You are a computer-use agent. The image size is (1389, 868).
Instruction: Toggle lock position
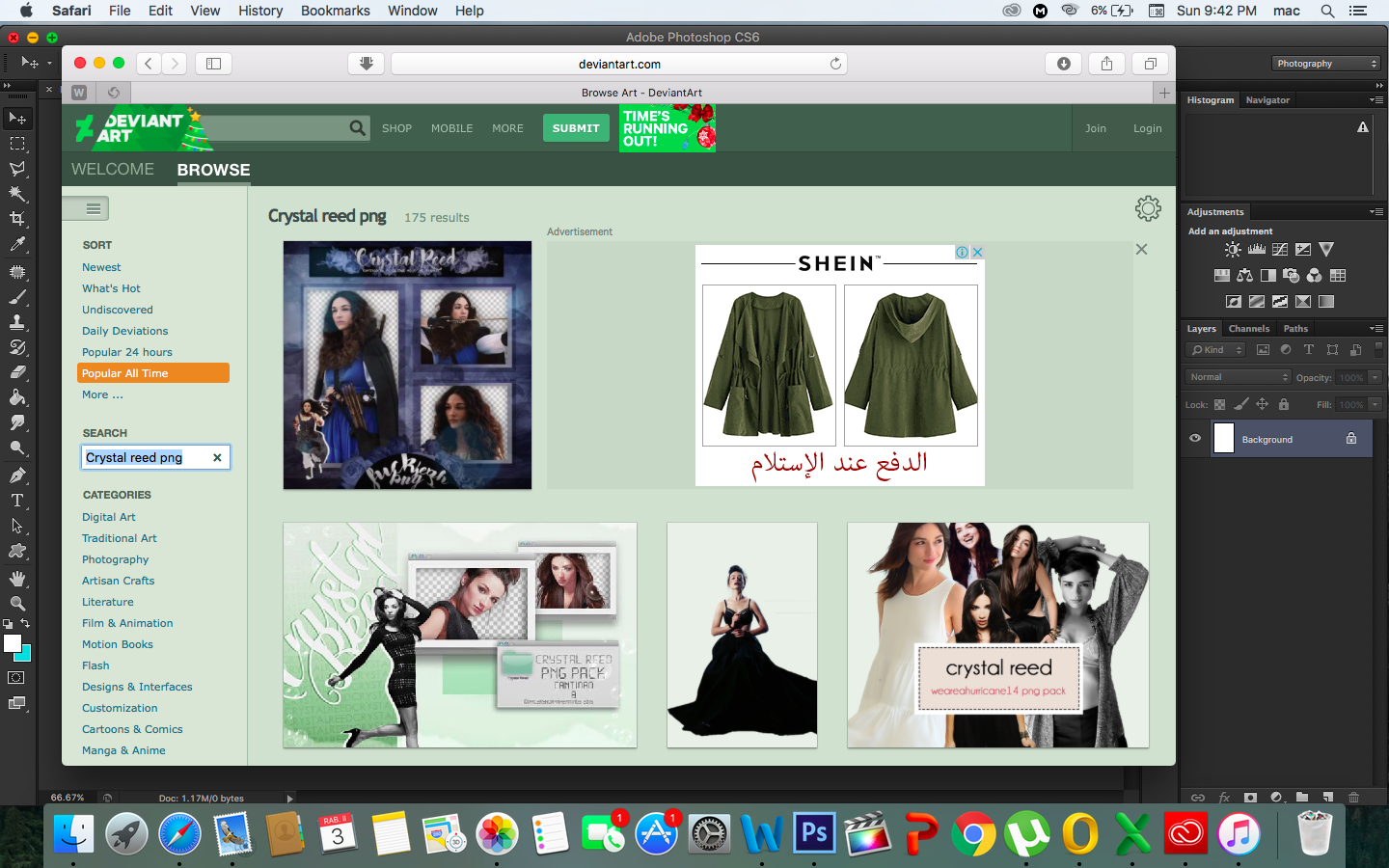tap(1262, 405)
